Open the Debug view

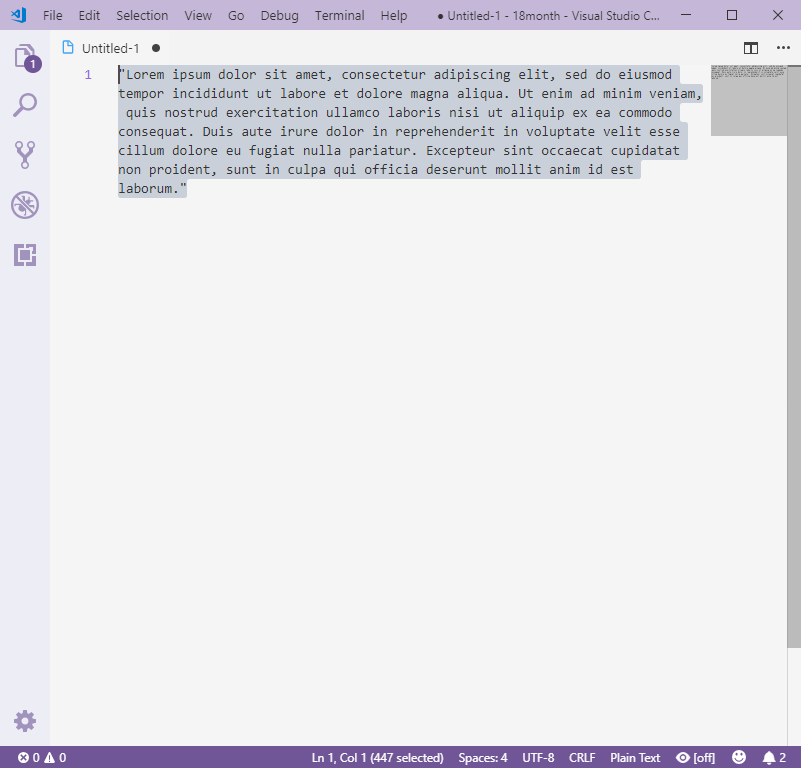coord(25,205)
